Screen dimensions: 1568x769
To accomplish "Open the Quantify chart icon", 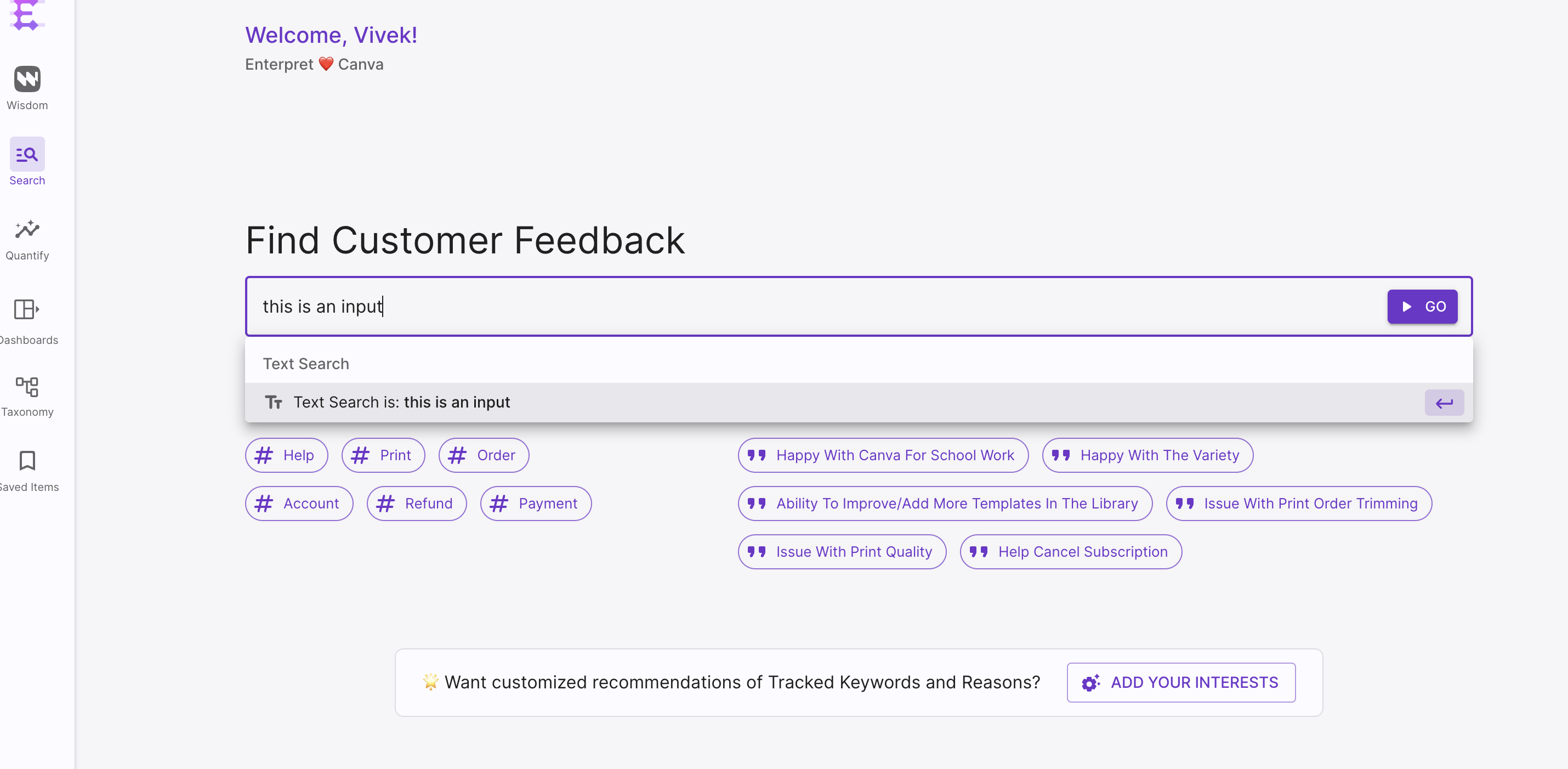I will coord(27,230).
